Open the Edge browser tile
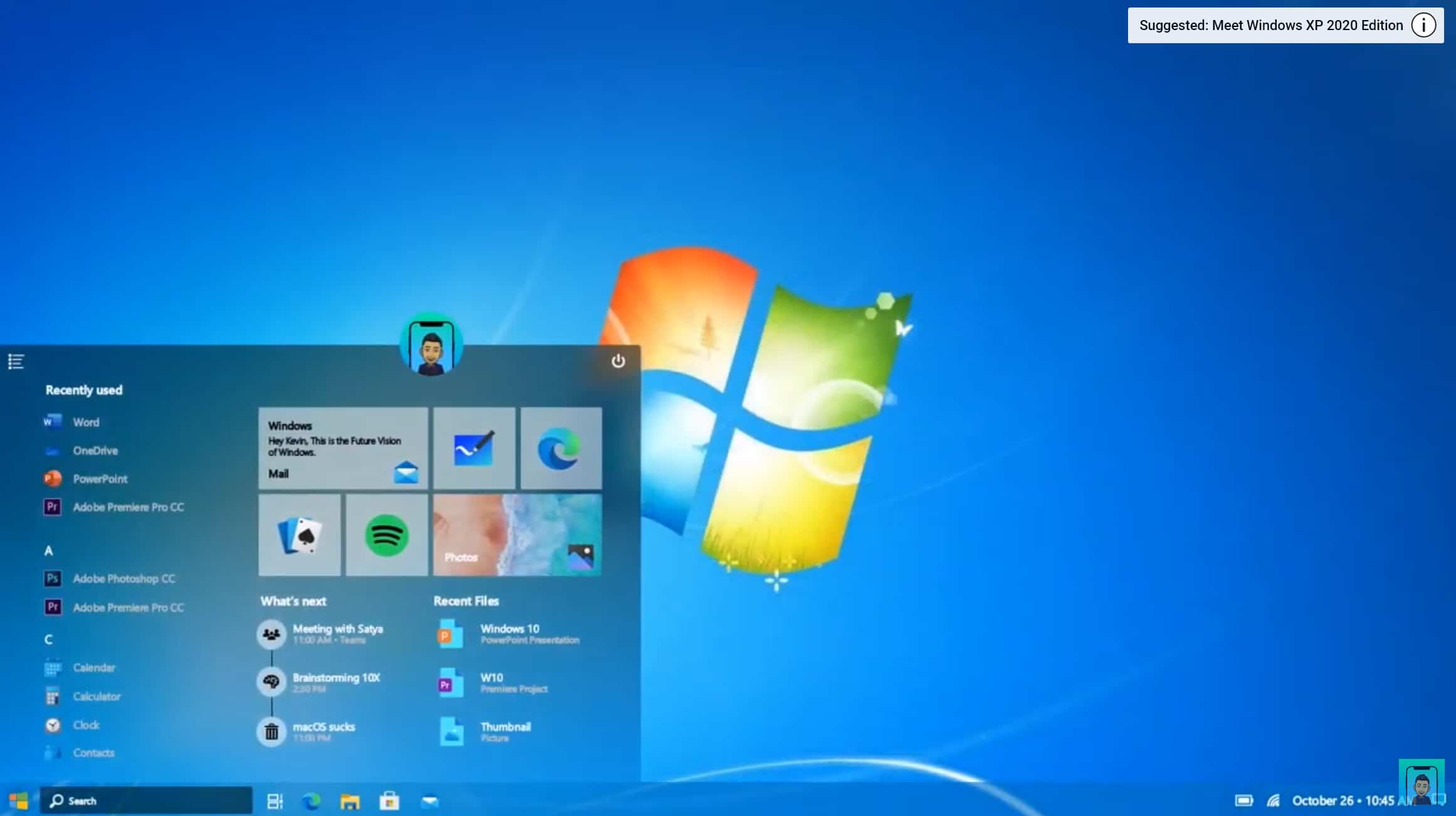The image size is (1456, 816). click(561, 448)
